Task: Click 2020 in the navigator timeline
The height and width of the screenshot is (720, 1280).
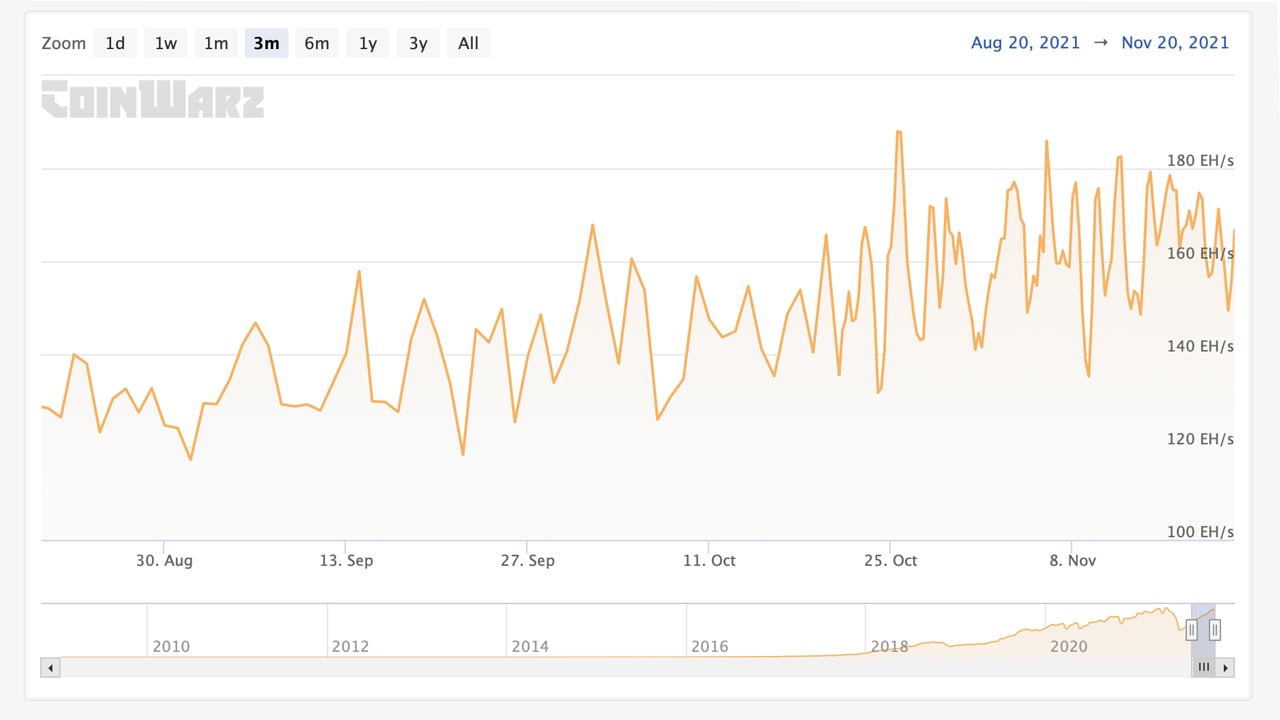Action: [x=1069, y=647]
